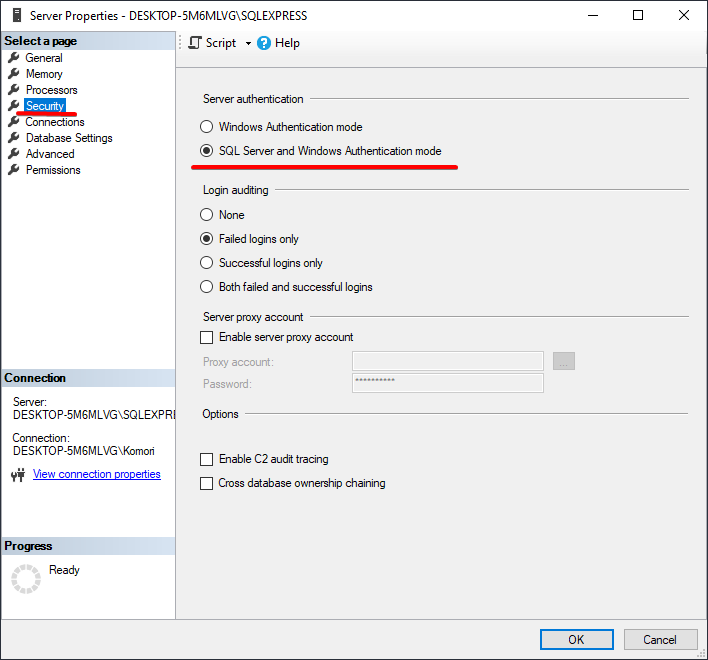Click the wrench icon beside Database Settings
This screenshot has width=708, height=660.
click(14, 138)
